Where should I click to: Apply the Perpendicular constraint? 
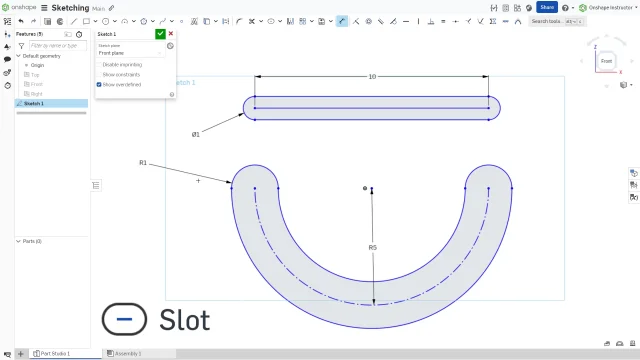(x=431, y=21)
